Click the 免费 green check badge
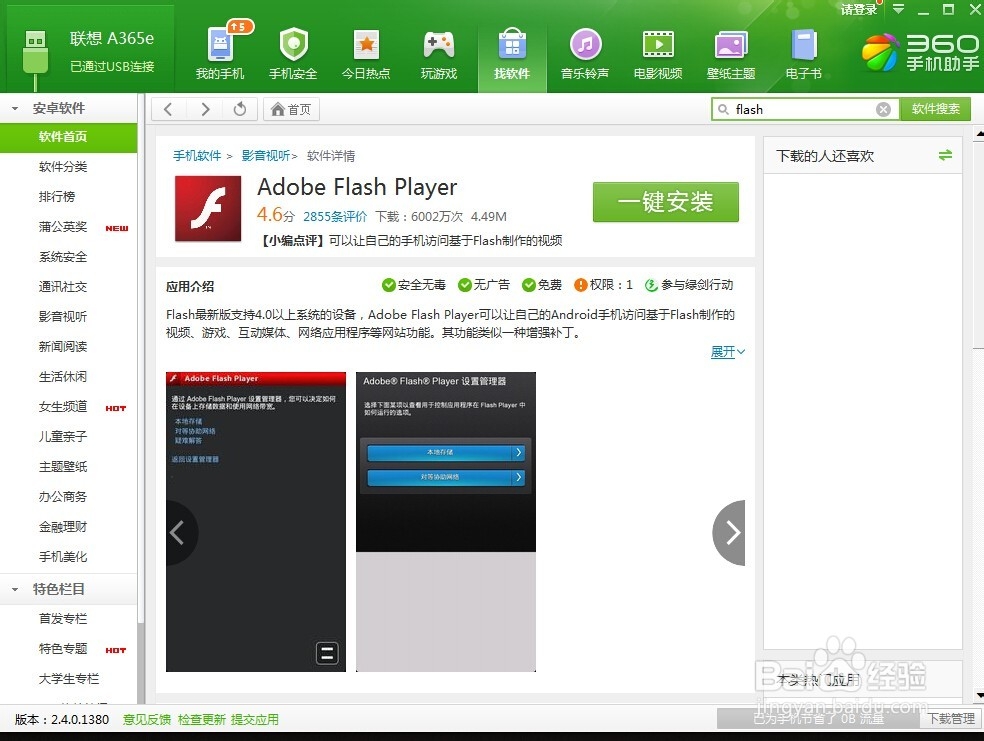 [x=542, y=285]
